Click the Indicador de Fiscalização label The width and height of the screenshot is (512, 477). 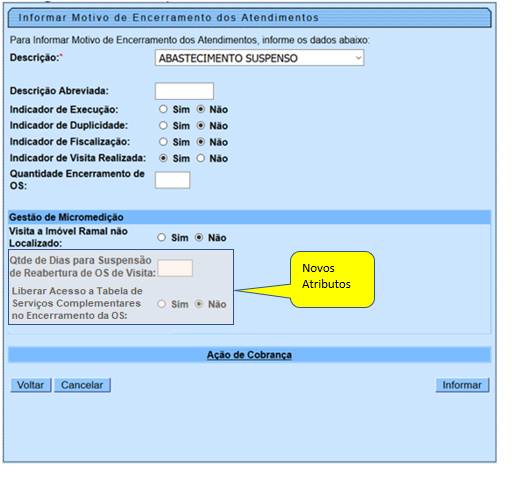point(70,142)
